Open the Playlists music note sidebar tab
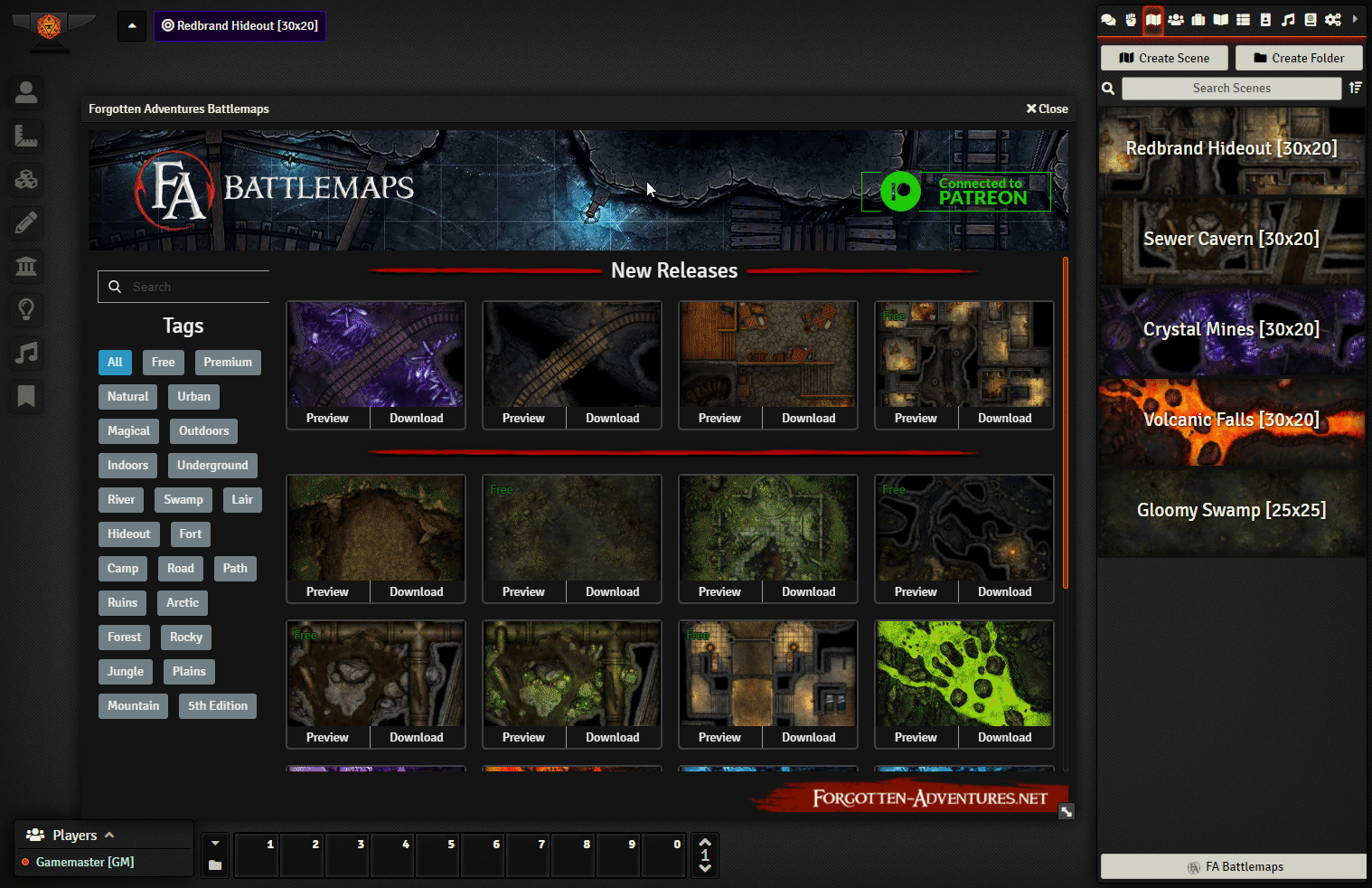 pos(1288,20)
